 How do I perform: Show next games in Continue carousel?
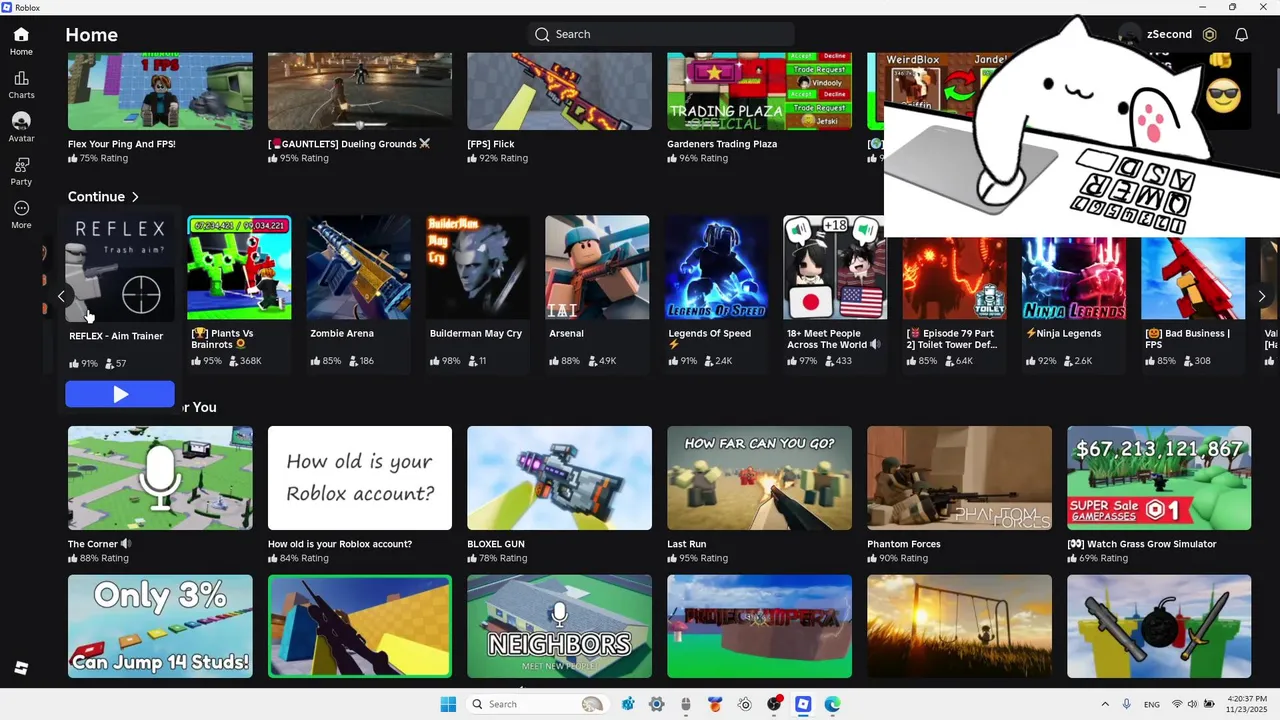(1262, 296)
